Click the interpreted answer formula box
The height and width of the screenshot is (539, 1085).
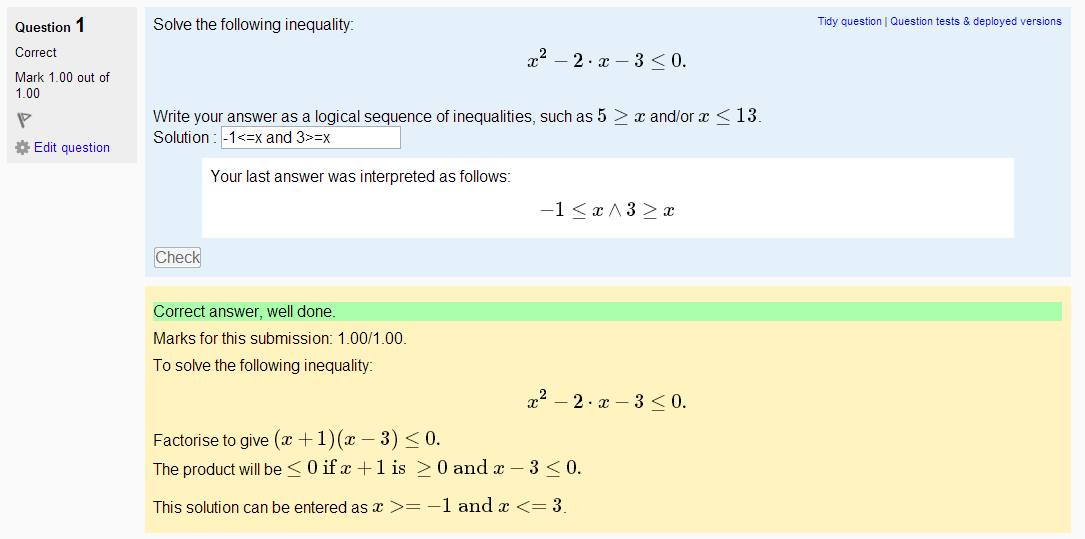click(x=608, y=198)
